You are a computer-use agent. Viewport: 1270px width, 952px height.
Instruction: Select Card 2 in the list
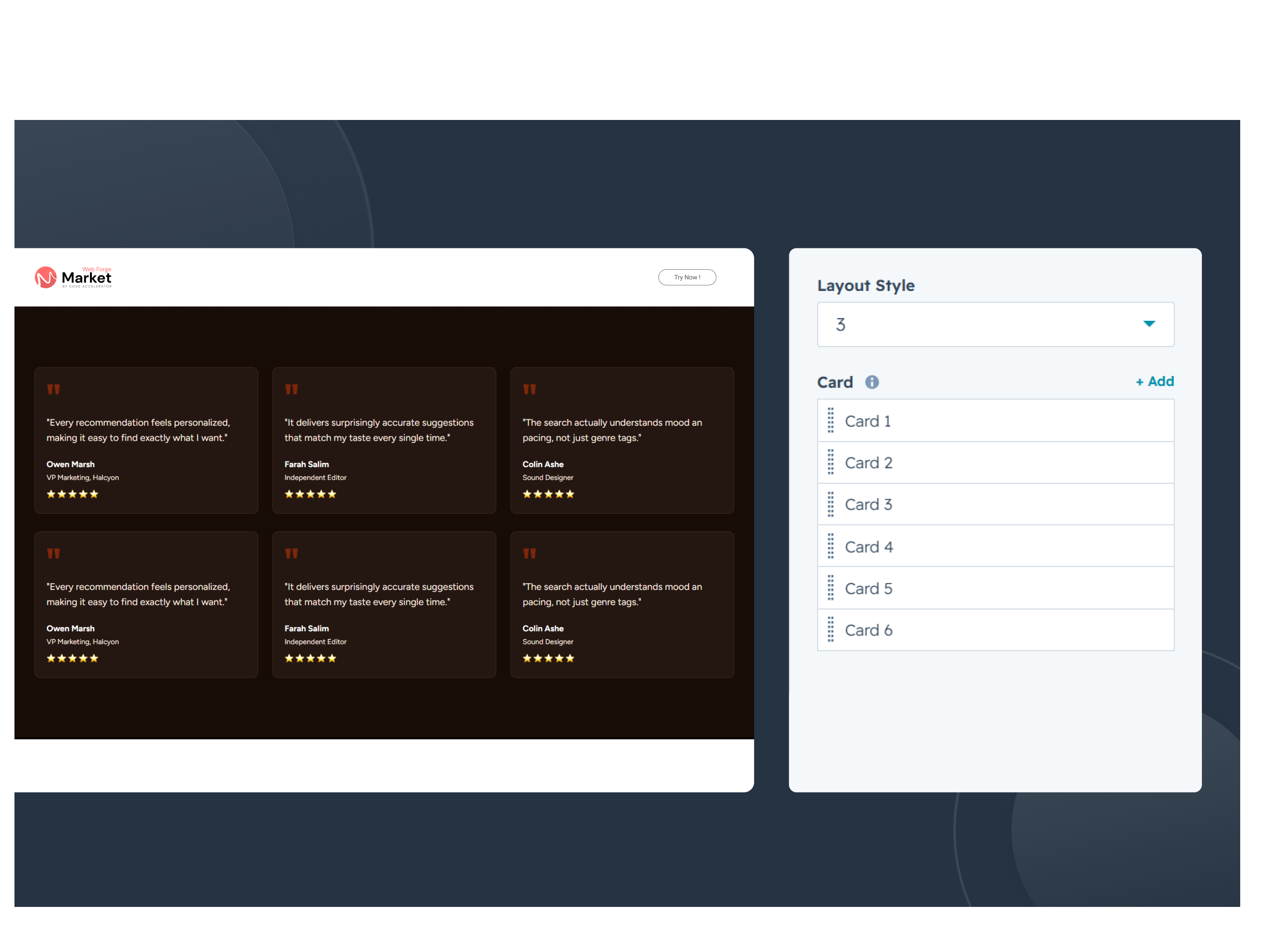995,462
